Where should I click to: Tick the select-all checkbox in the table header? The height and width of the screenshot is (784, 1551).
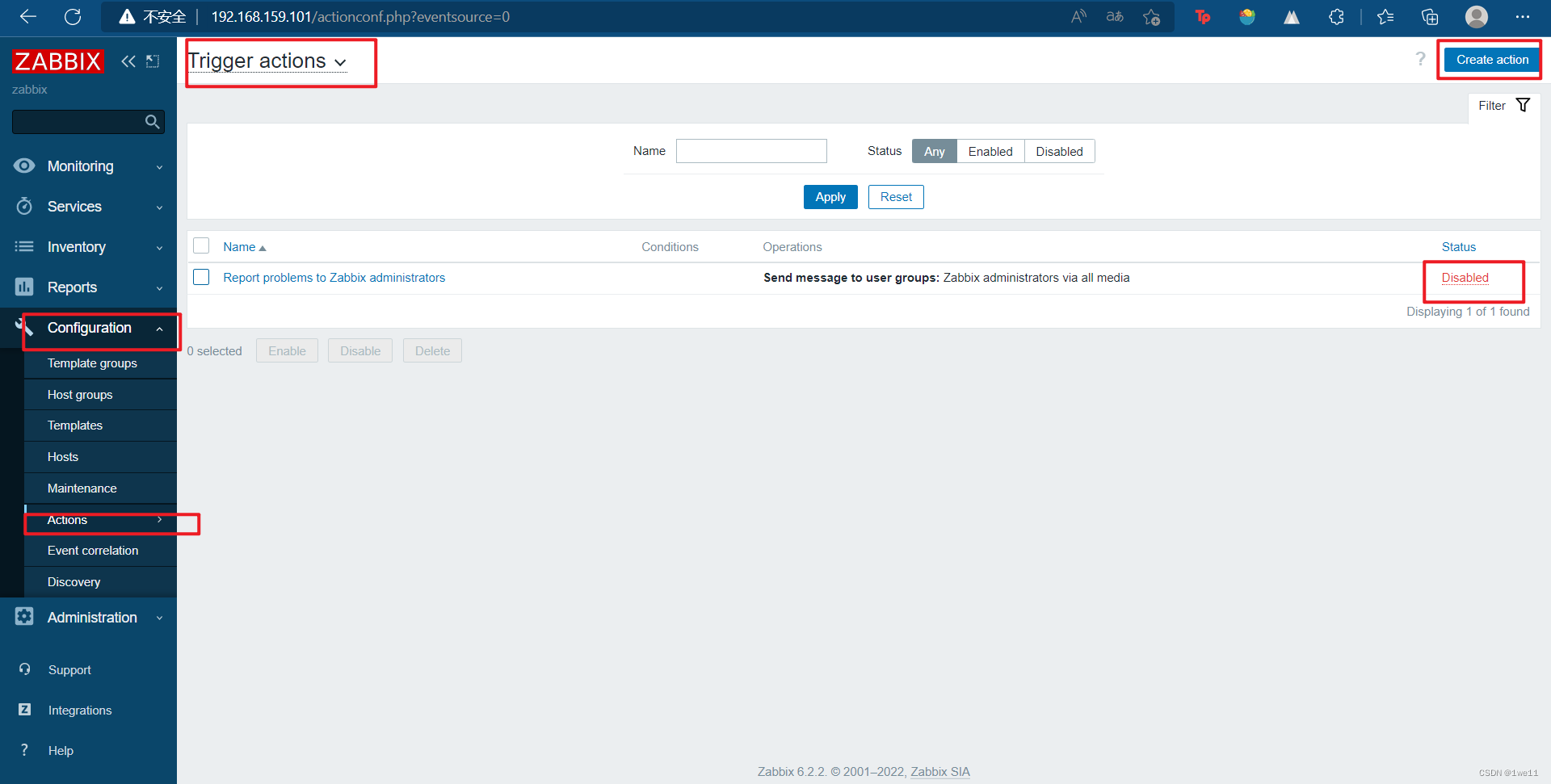tap(201, 245)
